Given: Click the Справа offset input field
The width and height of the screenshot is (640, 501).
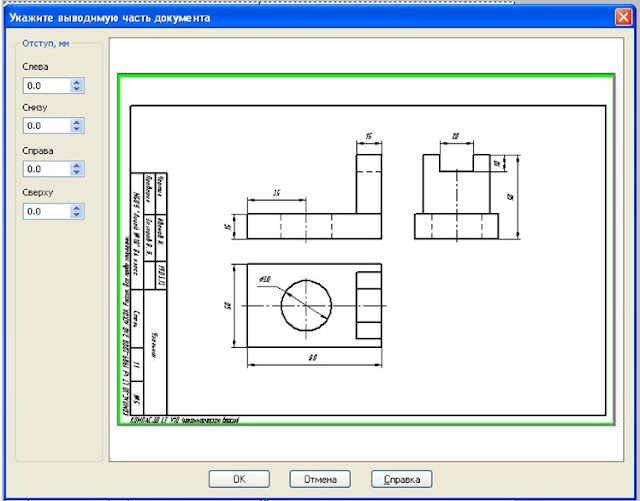Looking at the screenshot, I should click(47, 169).
